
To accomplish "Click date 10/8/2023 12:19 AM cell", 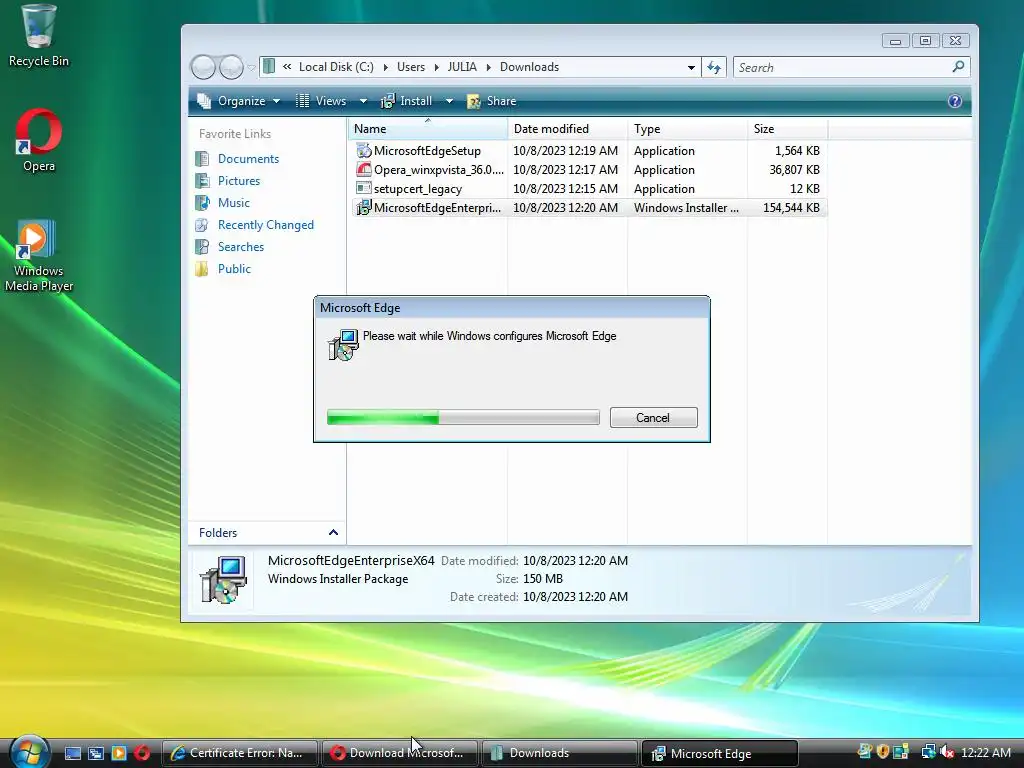I will tap(566, 151).
